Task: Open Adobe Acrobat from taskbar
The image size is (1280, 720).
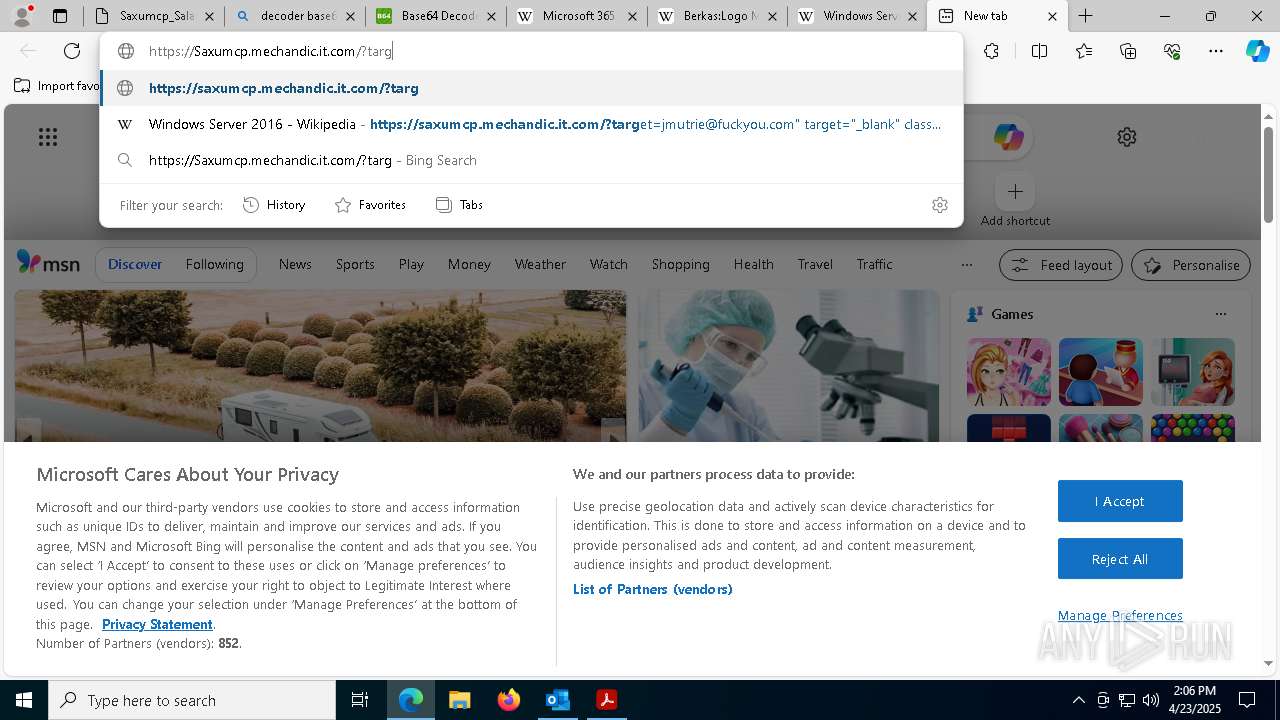Action: tap(606, 700)
